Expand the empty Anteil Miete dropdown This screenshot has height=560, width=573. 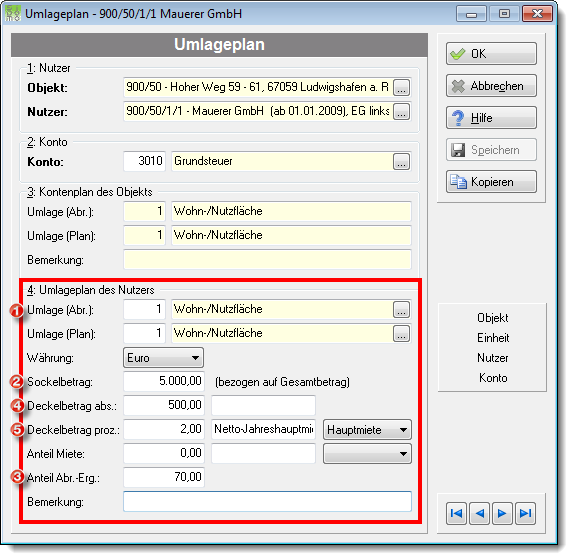[x=367, y=454]
